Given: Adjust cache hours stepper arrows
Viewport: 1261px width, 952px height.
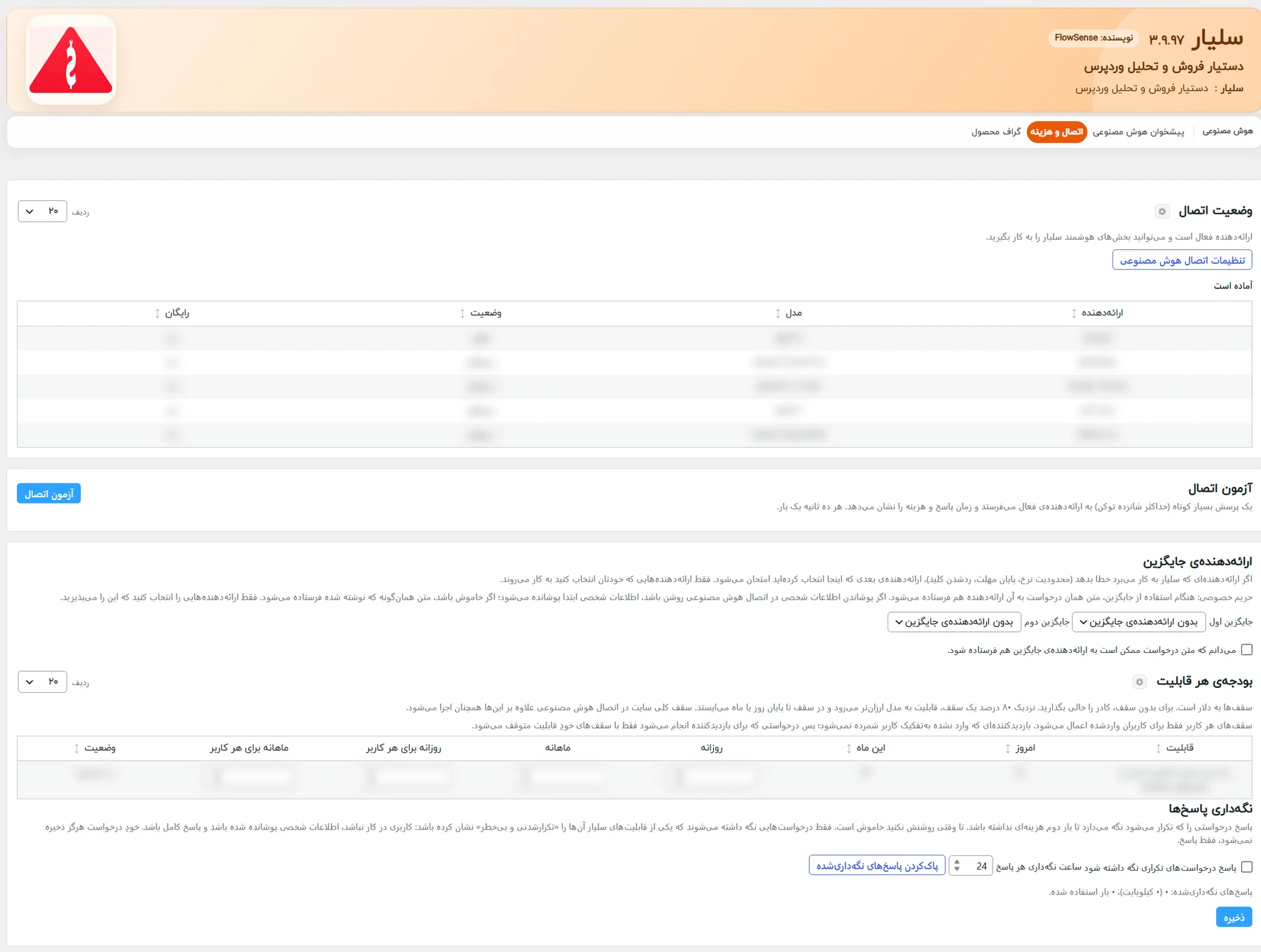Looking at the screenshot, I should (957, 866).
